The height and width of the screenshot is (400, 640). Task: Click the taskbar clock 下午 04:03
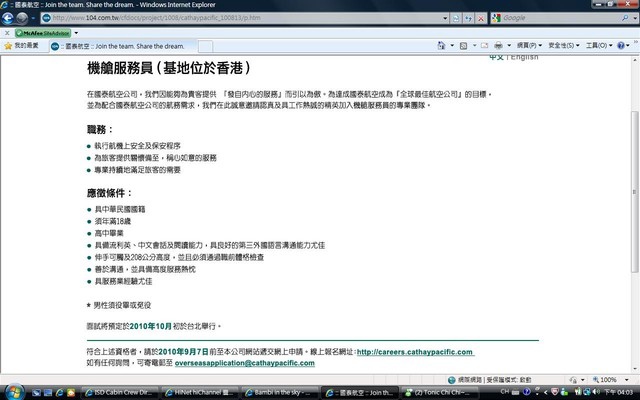pos(619,392)
